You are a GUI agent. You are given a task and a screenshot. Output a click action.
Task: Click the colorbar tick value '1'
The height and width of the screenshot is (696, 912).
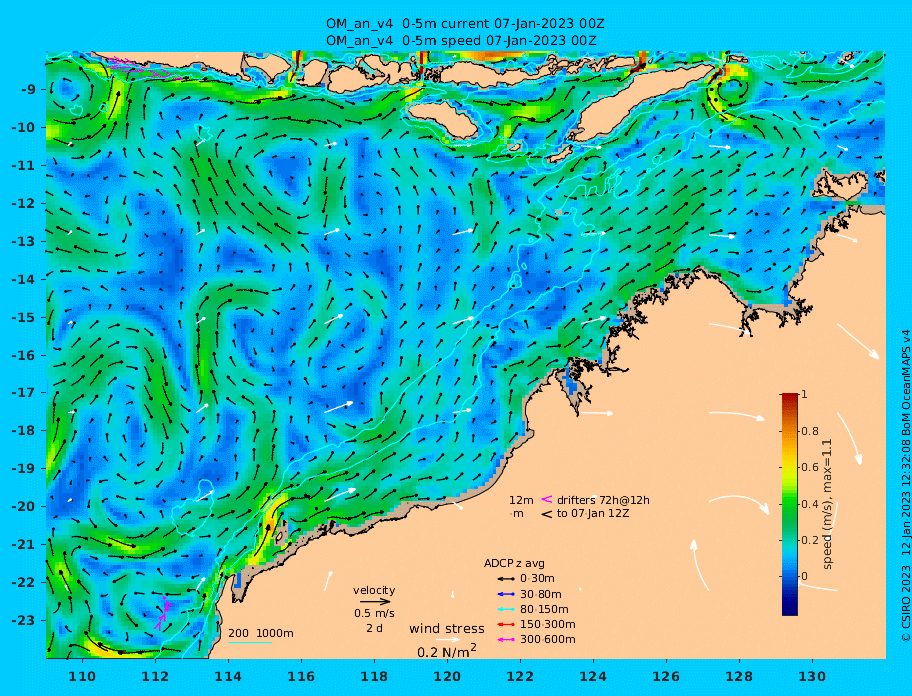tap(804, 394)
